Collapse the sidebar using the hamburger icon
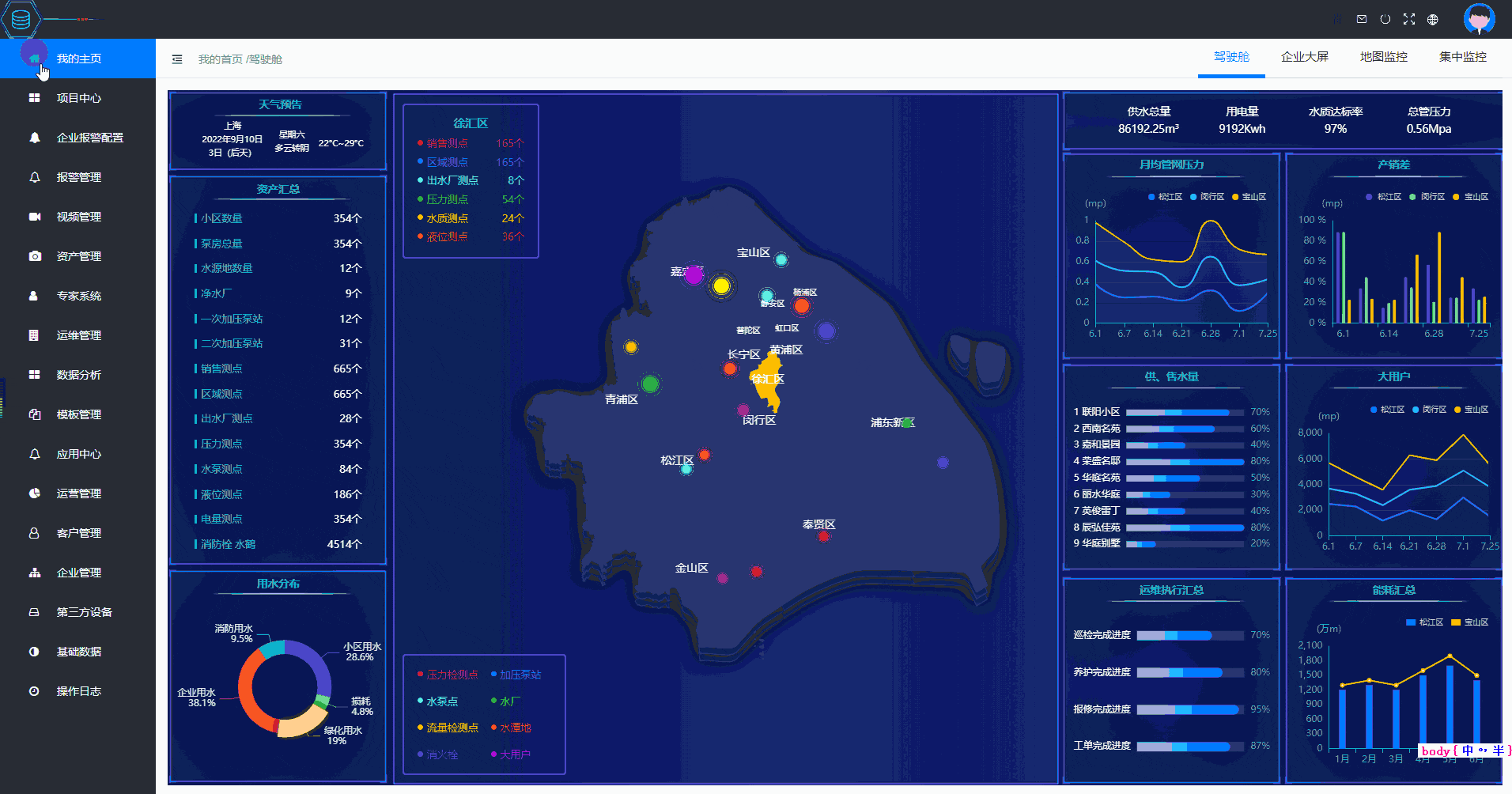1512x794 pixels. [x=177, y=59]
